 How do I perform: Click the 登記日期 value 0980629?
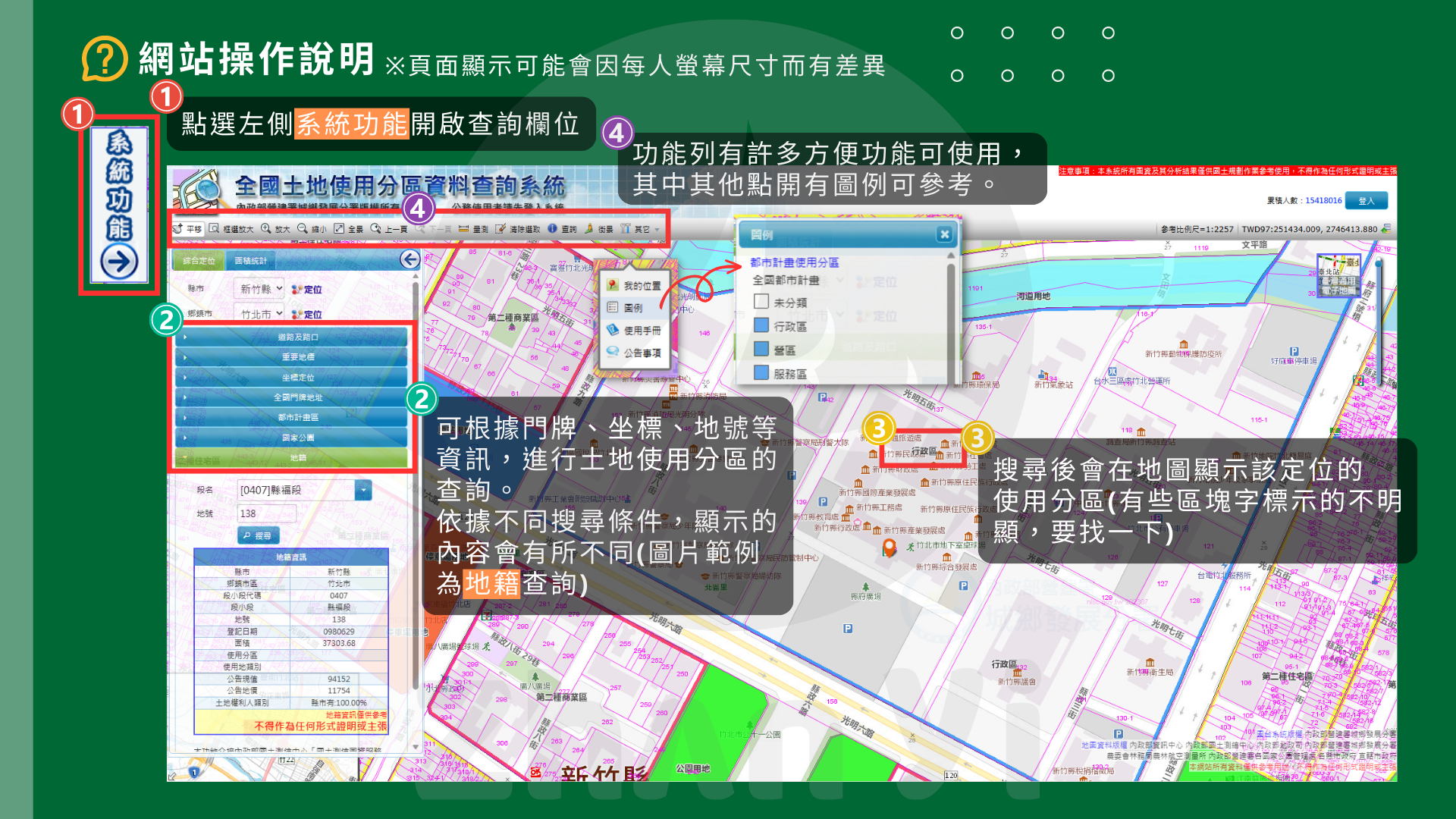(x=339, y=631)
